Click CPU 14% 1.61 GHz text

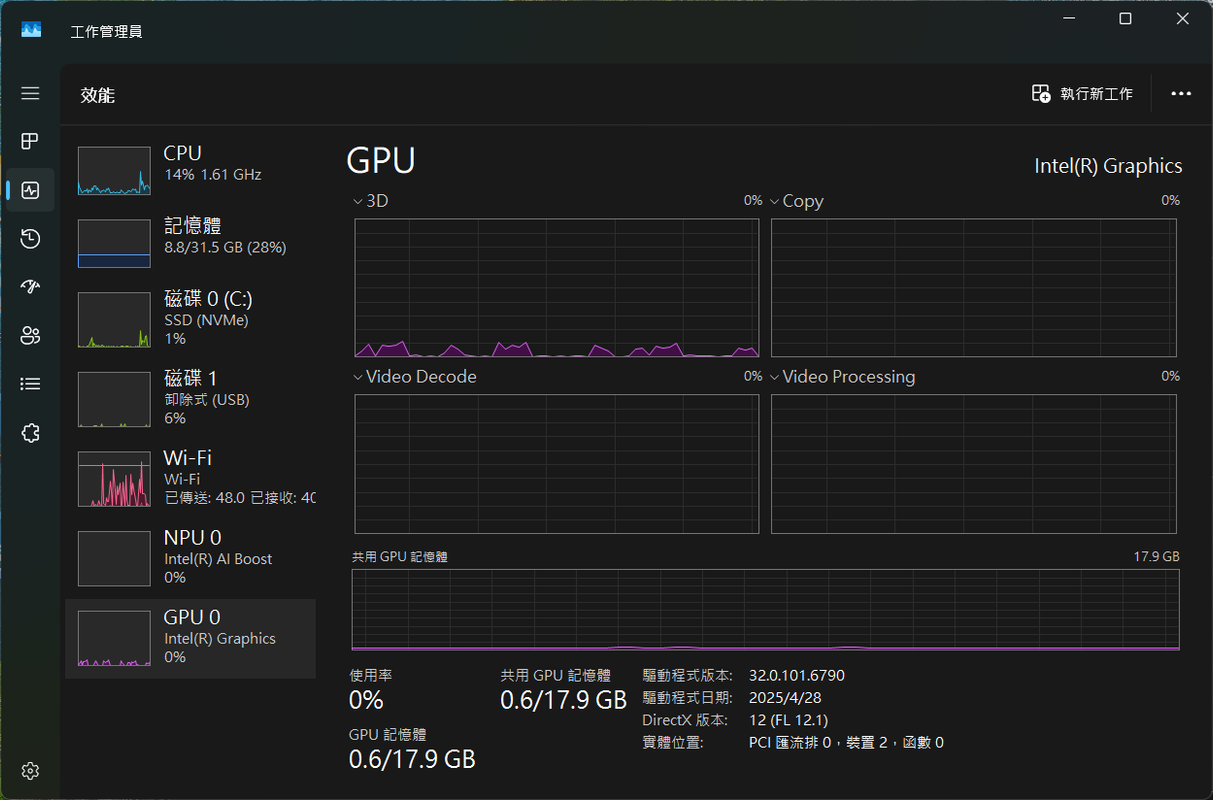(x=212, y=174)
